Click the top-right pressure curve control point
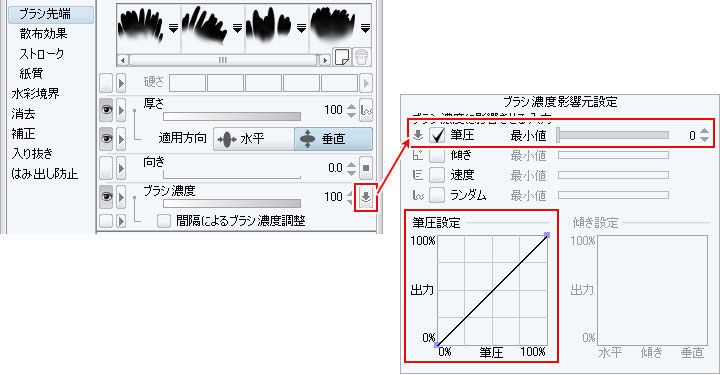 point(547,235)
